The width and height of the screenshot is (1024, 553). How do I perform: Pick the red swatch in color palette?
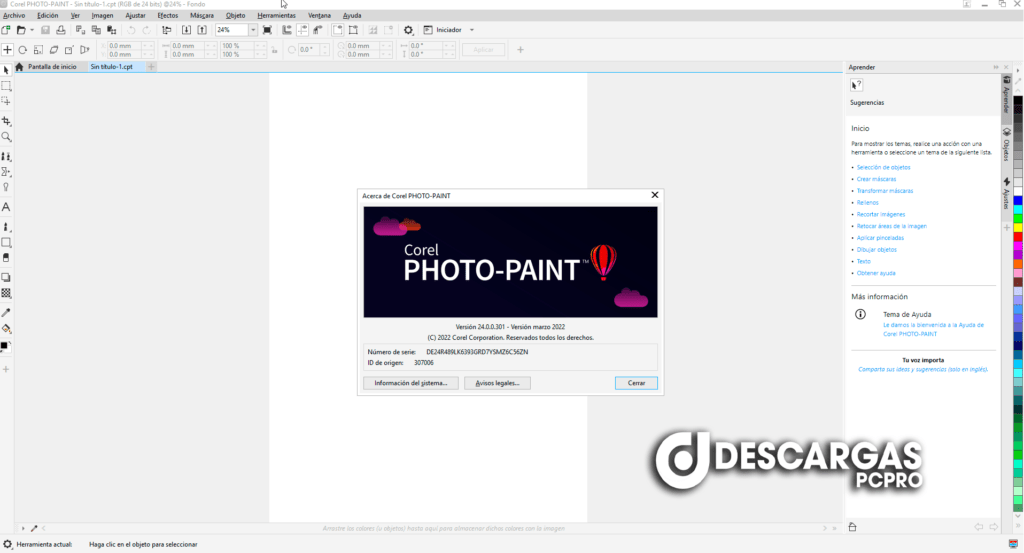point(1018,236)
